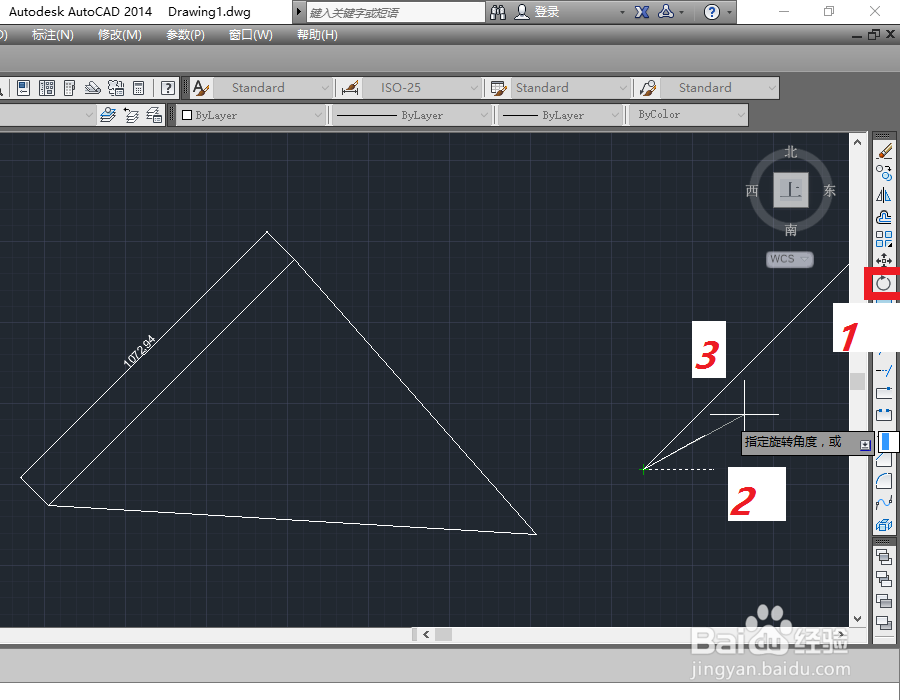This screenshot has width=900, height=700.
Task: Open the Layer States Manager icon
Action: 154,115
